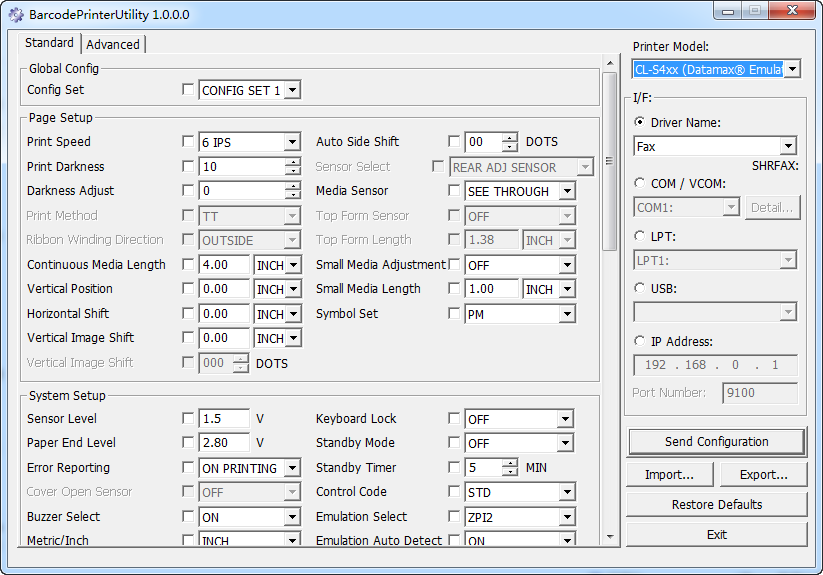Select the Standard tab
The height and width of the screenshot is (575, 823).
[x=49, y=43]
